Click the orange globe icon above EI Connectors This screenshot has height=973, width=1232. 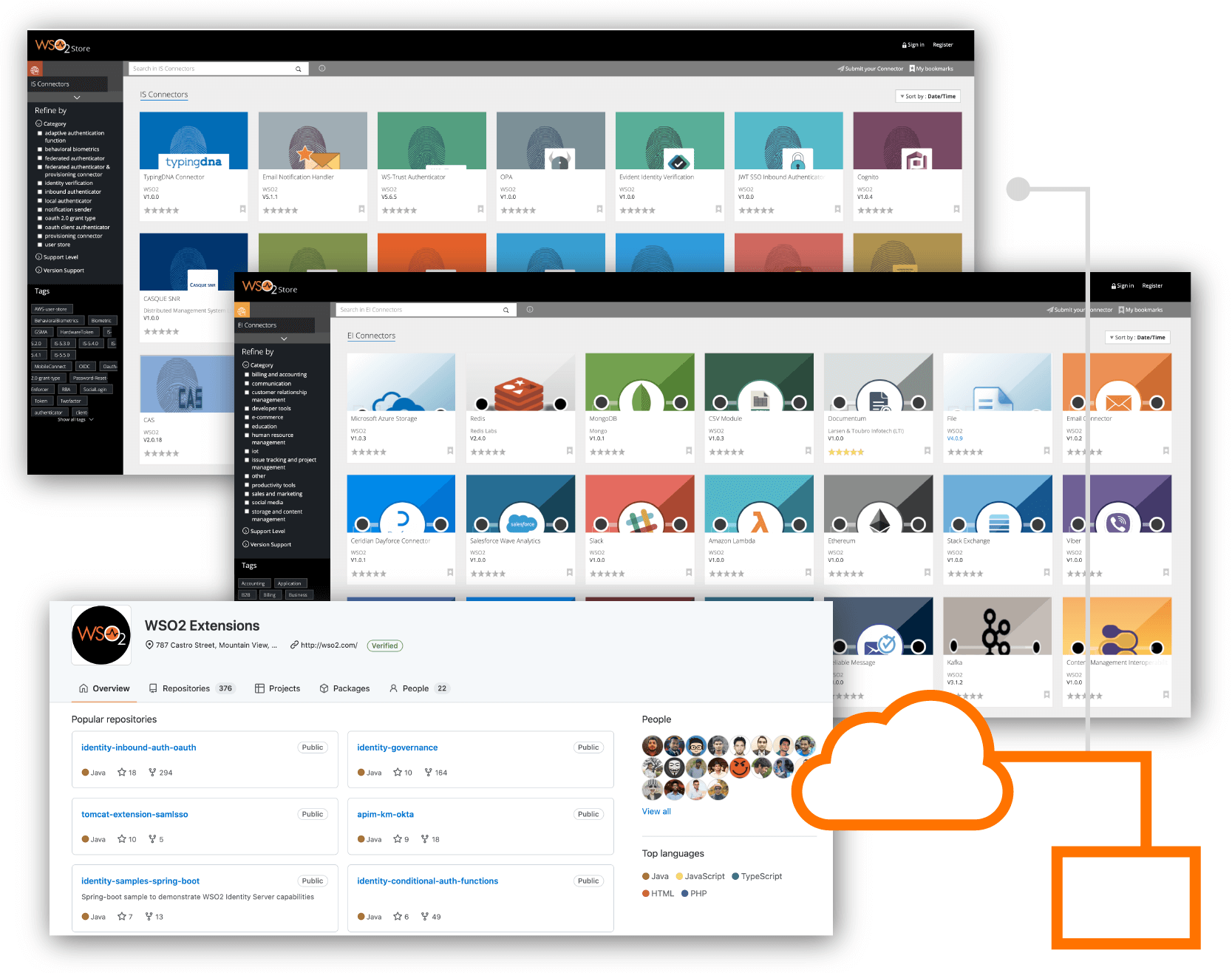pyautogui.click(x=242, y=311)
